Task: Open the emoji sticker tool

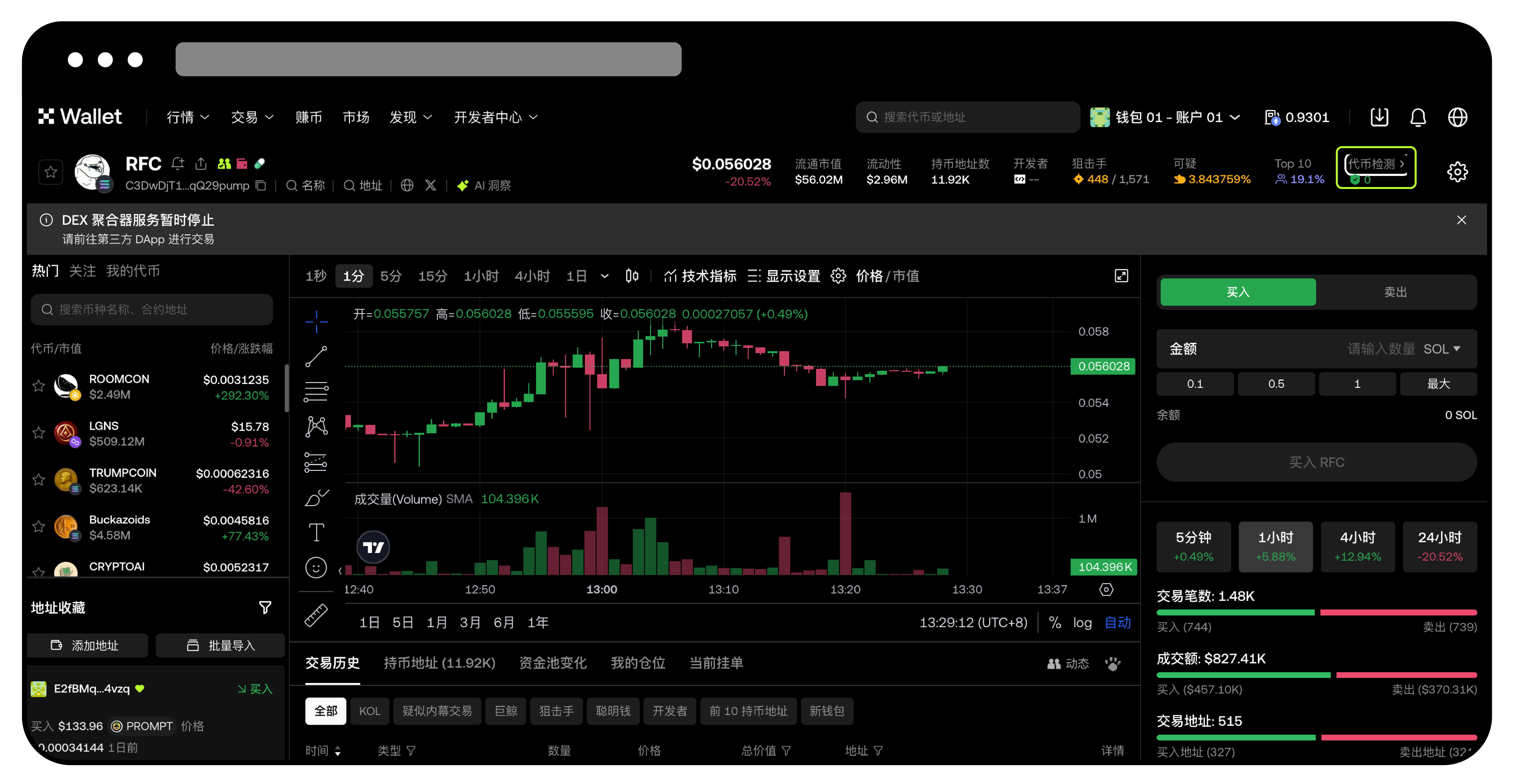Action: tap(316, 568)
